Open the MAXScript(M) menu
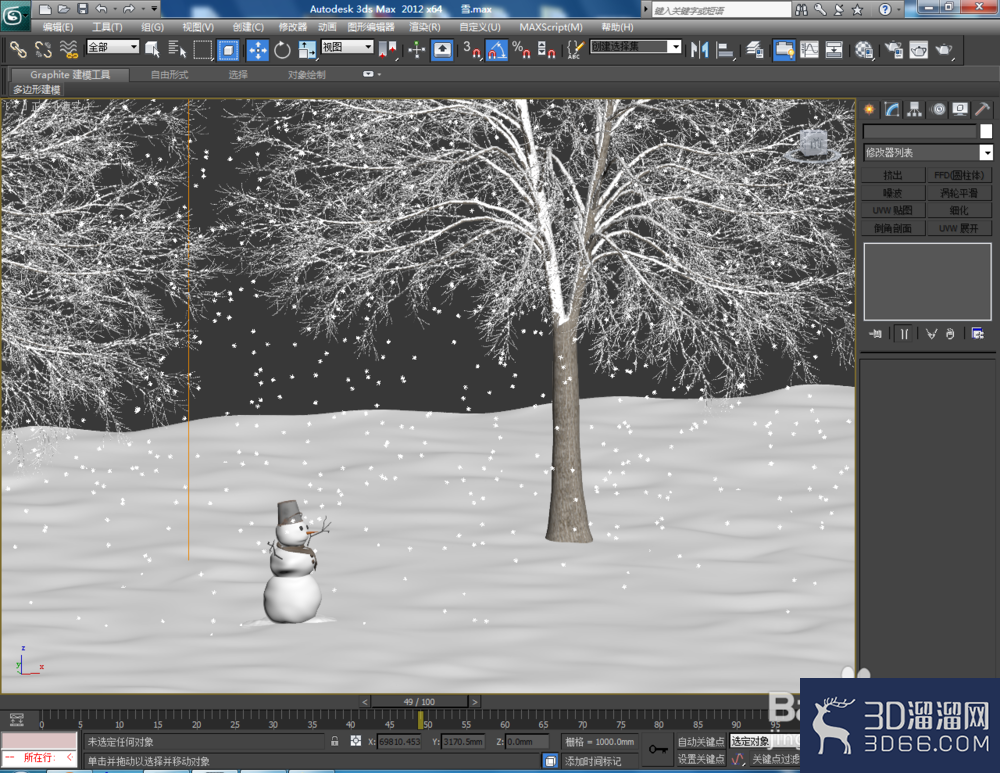The height and width of the screenshot is (773, 1000). [x=551, y=27]
